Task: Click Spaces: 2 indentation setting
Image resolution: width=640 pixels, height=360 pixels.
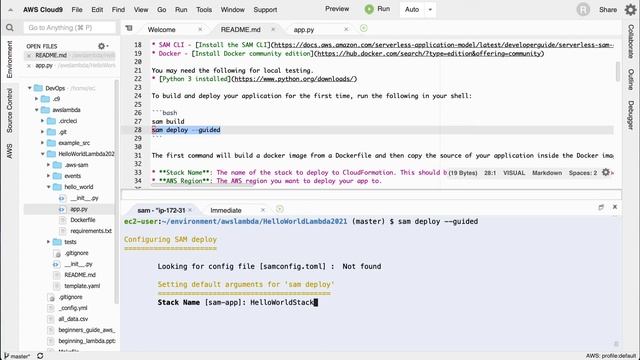Action: (x=583, y=173)
